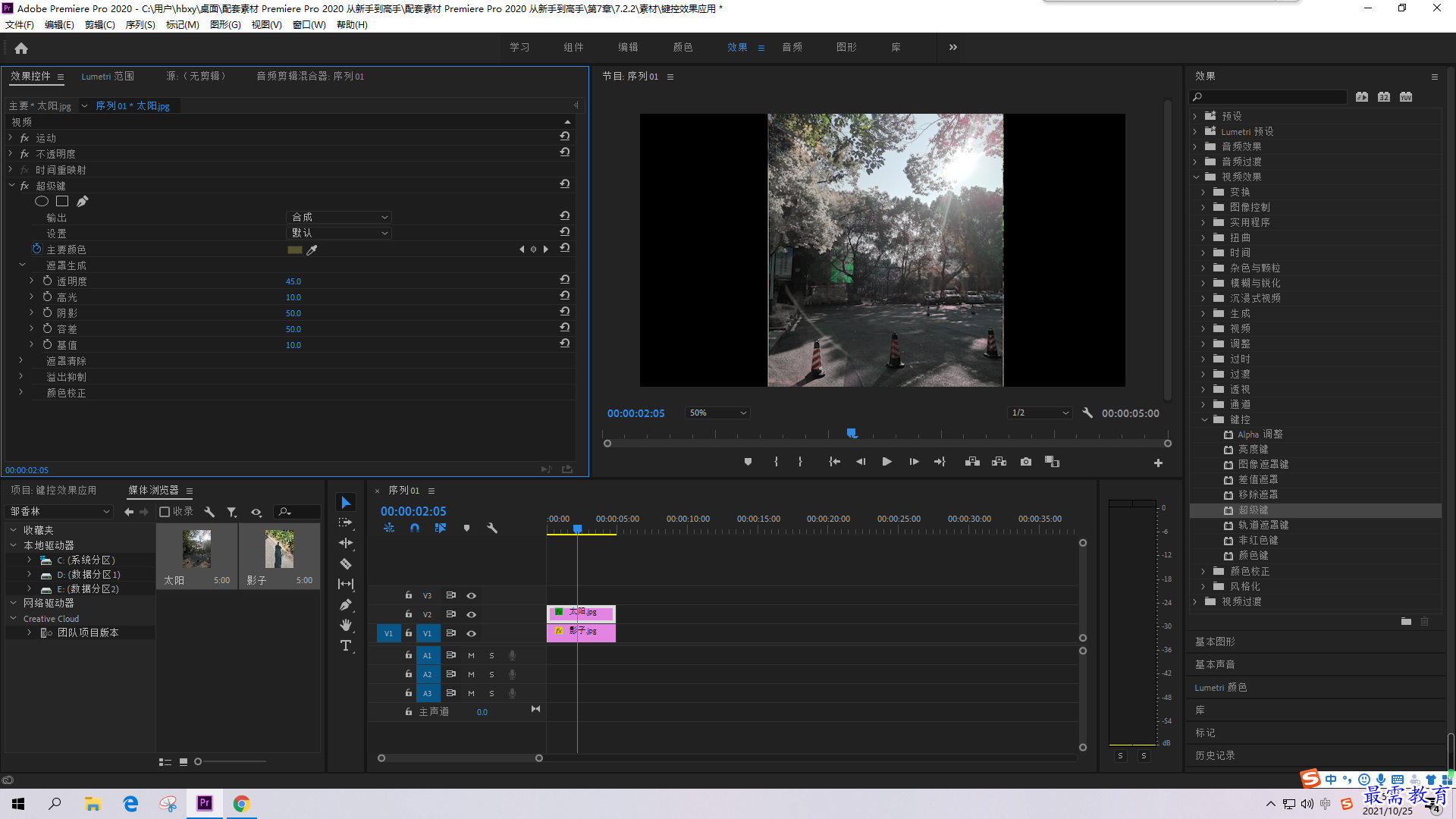Image resolution: width=1456 pixels, height=819 pixels.
Task: Select the Track Select Forward tool
Action: pos(346,522)
